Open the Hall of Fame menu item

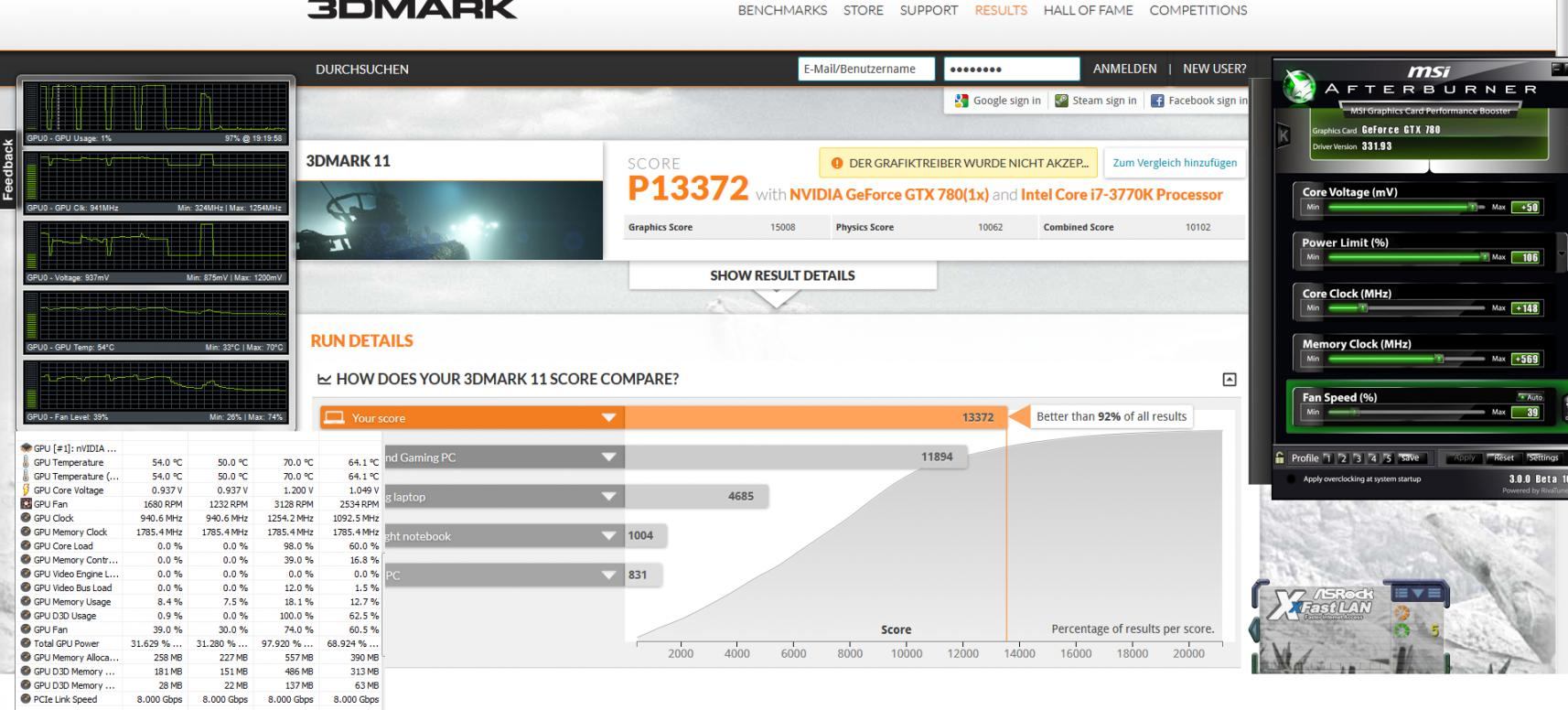1088,10
